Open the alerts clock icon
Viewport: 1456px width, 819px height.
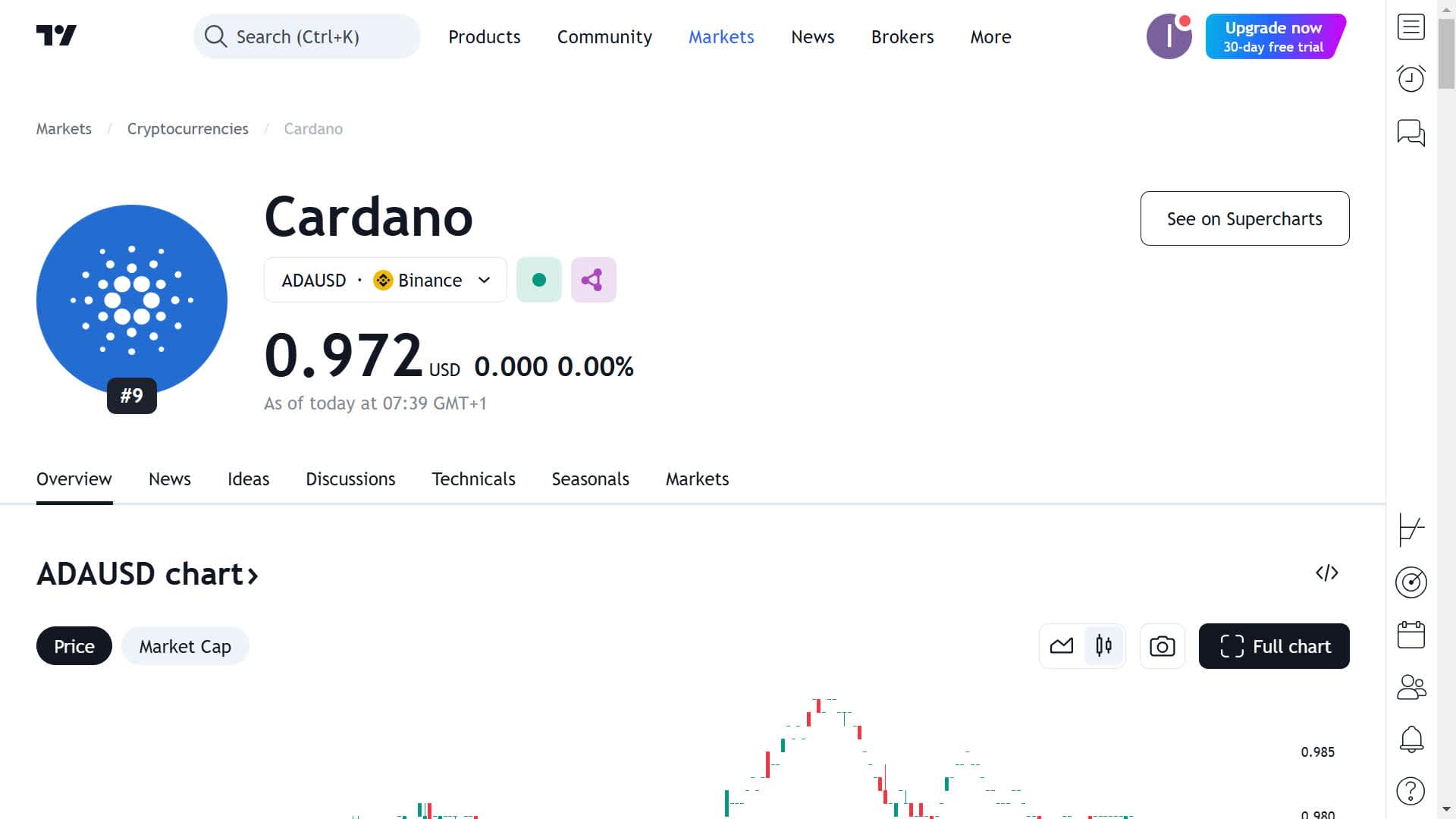tap(1410, 79)
